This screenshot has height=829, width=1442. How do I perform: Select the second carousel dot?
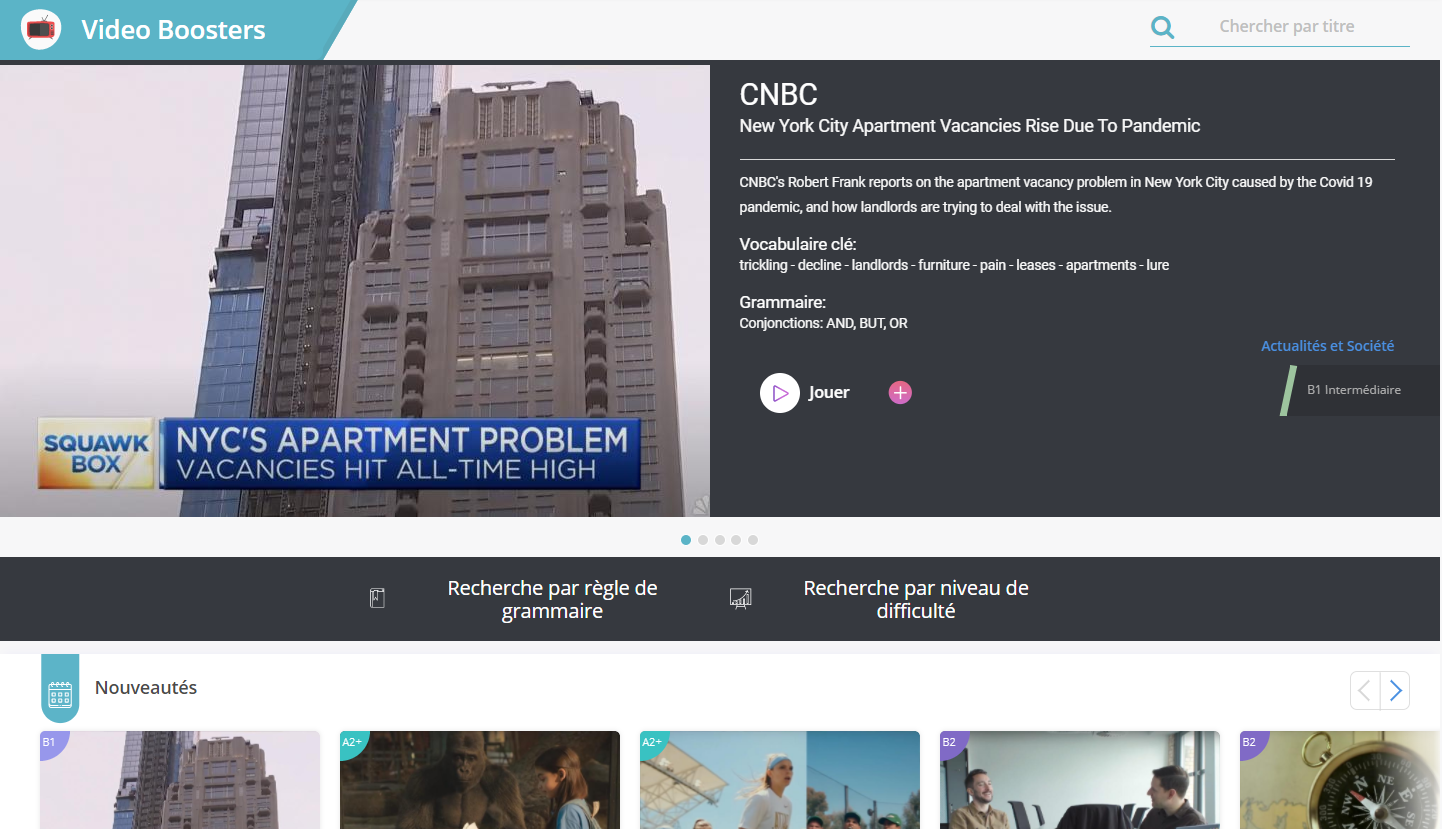tap(703, 540)
